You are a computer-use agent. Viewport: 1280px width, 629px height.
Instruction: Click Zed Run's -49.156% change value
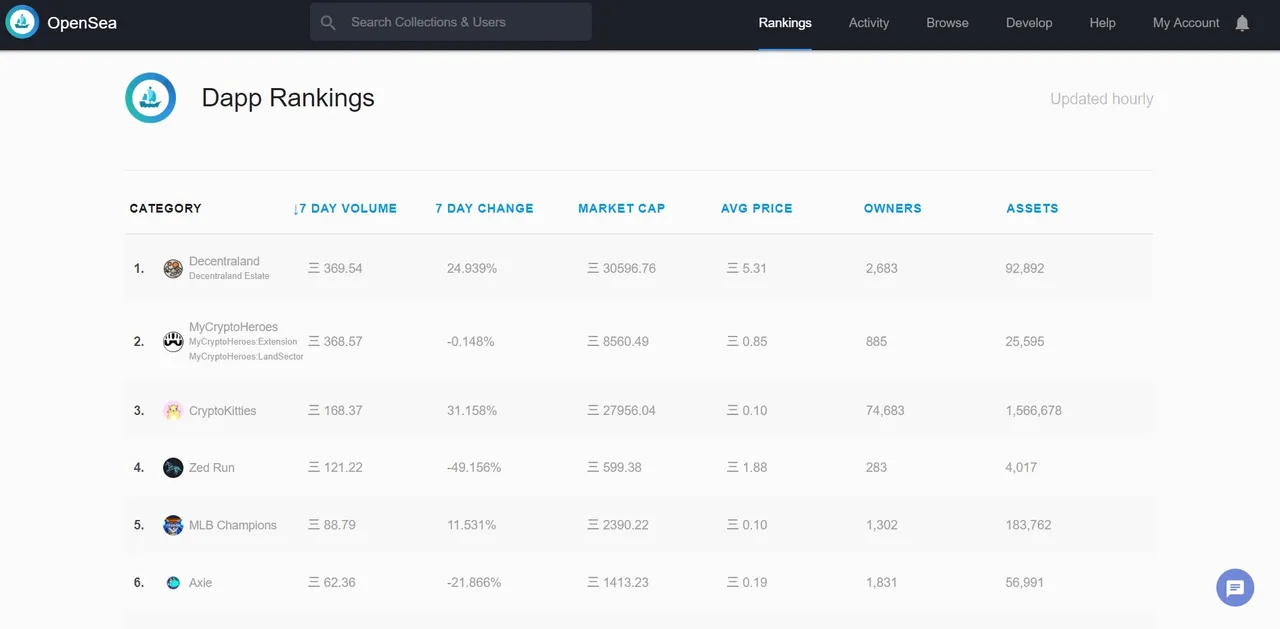point(474,467)
